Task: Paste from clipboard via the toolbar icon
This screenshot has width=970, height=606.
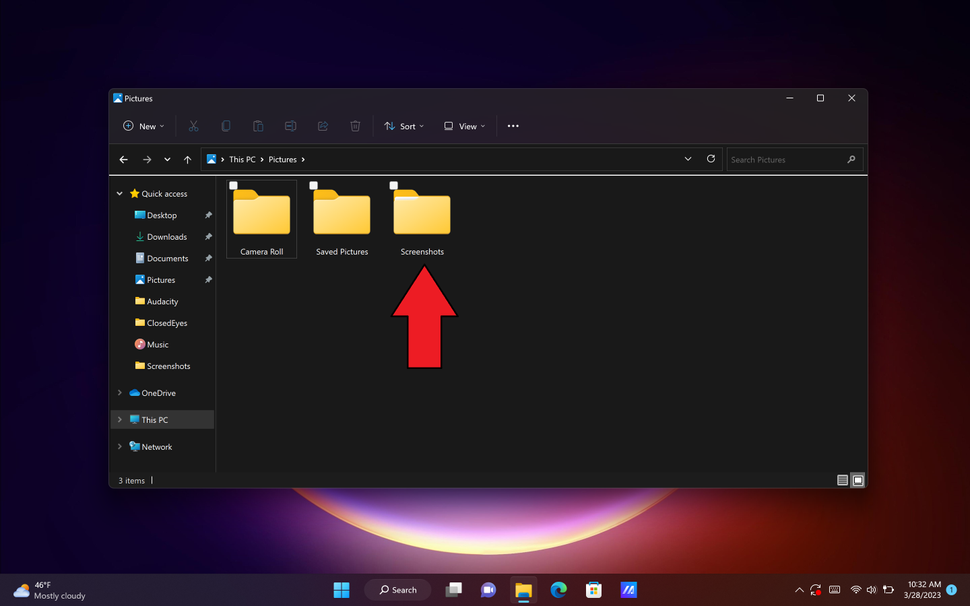Action: tap(258, 126)
